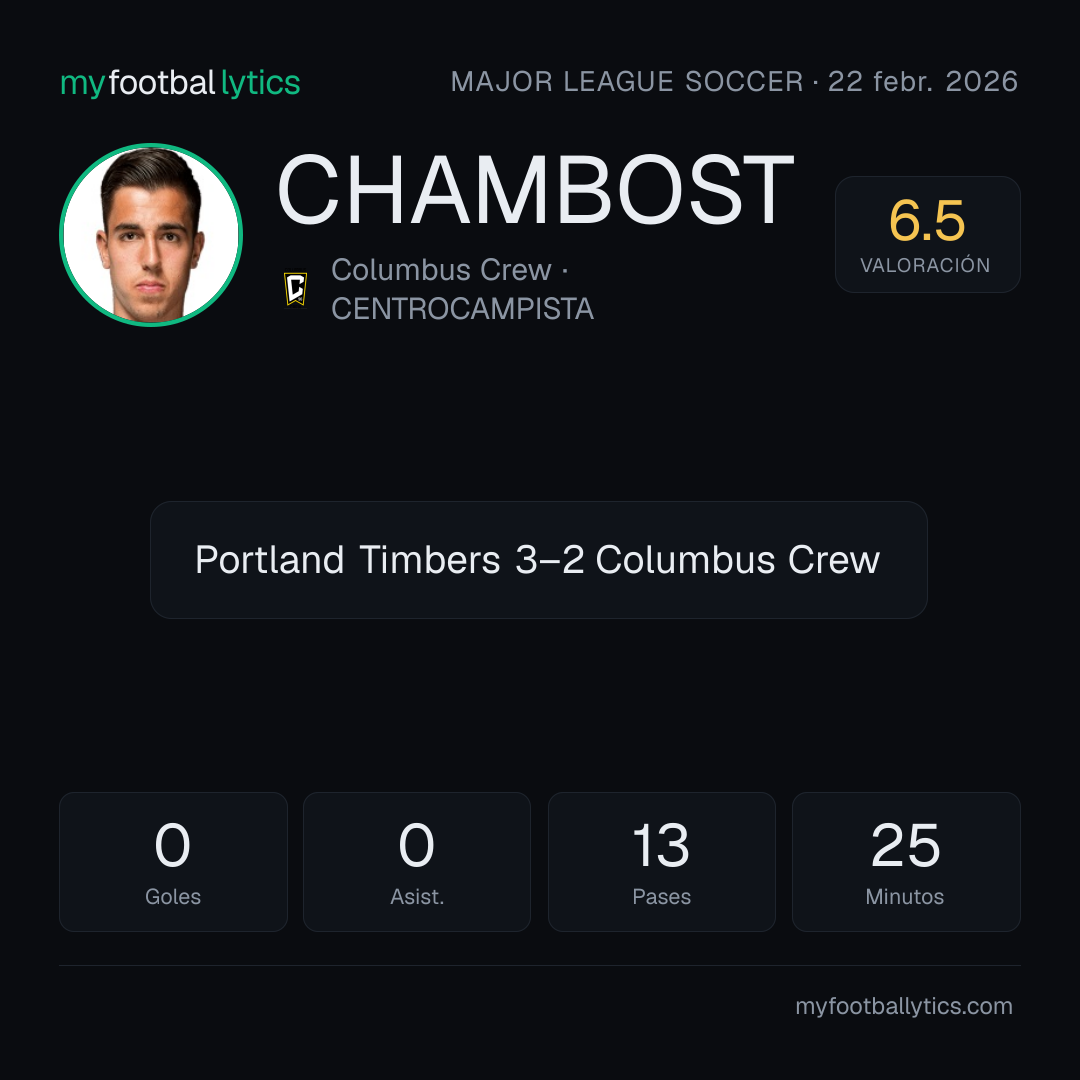Select the CHAMBOST player name heading

[x=535, y=190]
